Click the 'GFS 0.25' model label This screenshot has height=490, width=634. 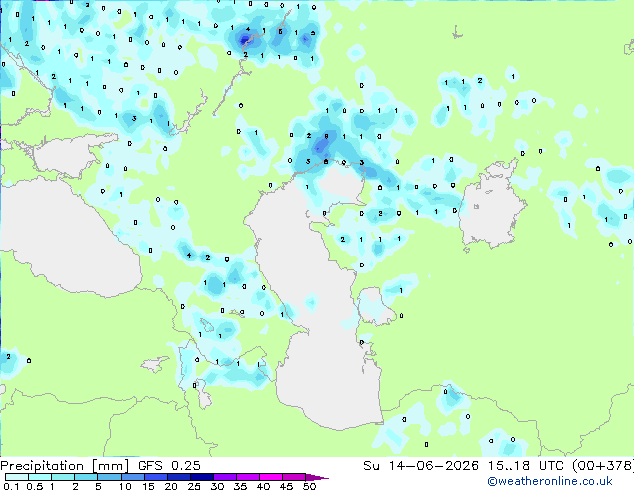click(x=169, y=466)
